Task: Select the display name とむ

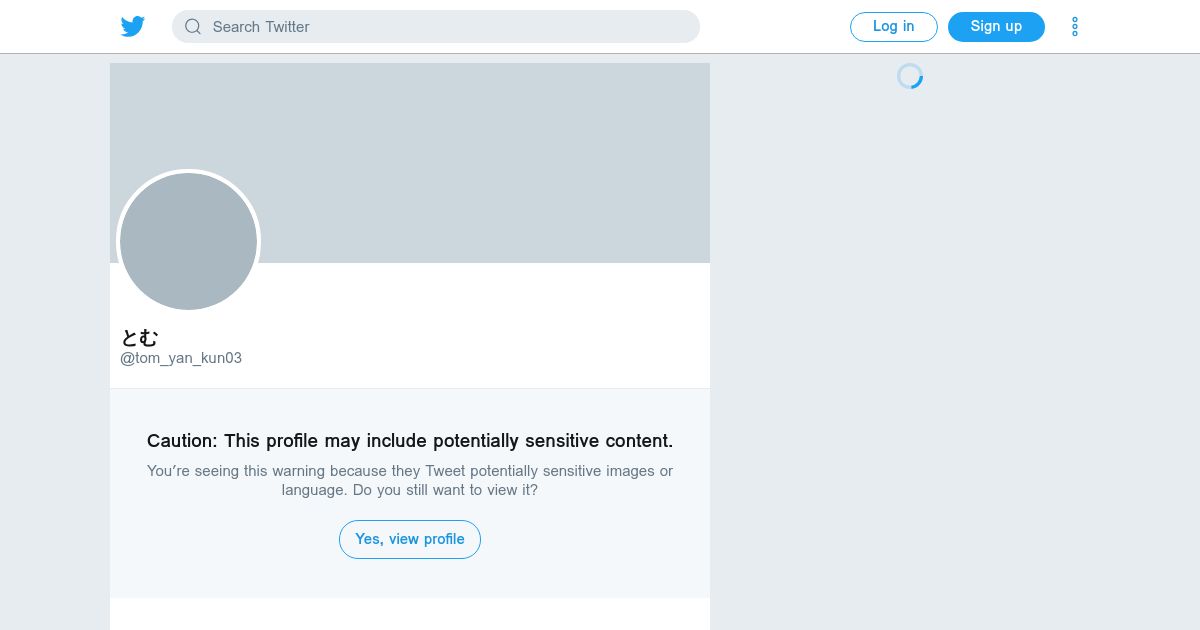Action: pos(140,337)
